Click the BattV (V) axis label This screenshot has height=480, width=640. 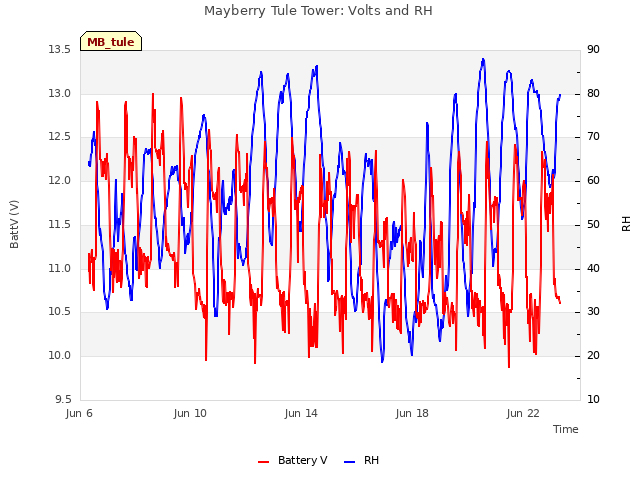[14, 224]
